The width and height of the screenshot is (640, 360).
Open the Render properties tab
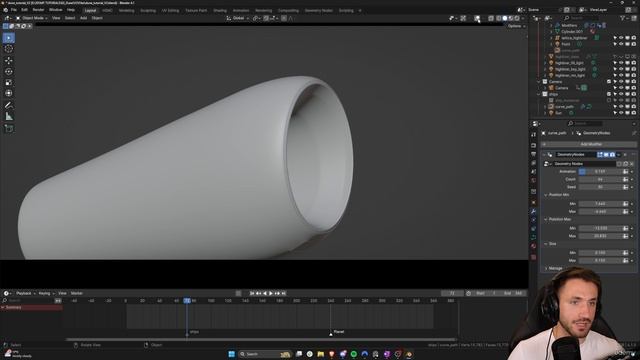pos(533,145)
